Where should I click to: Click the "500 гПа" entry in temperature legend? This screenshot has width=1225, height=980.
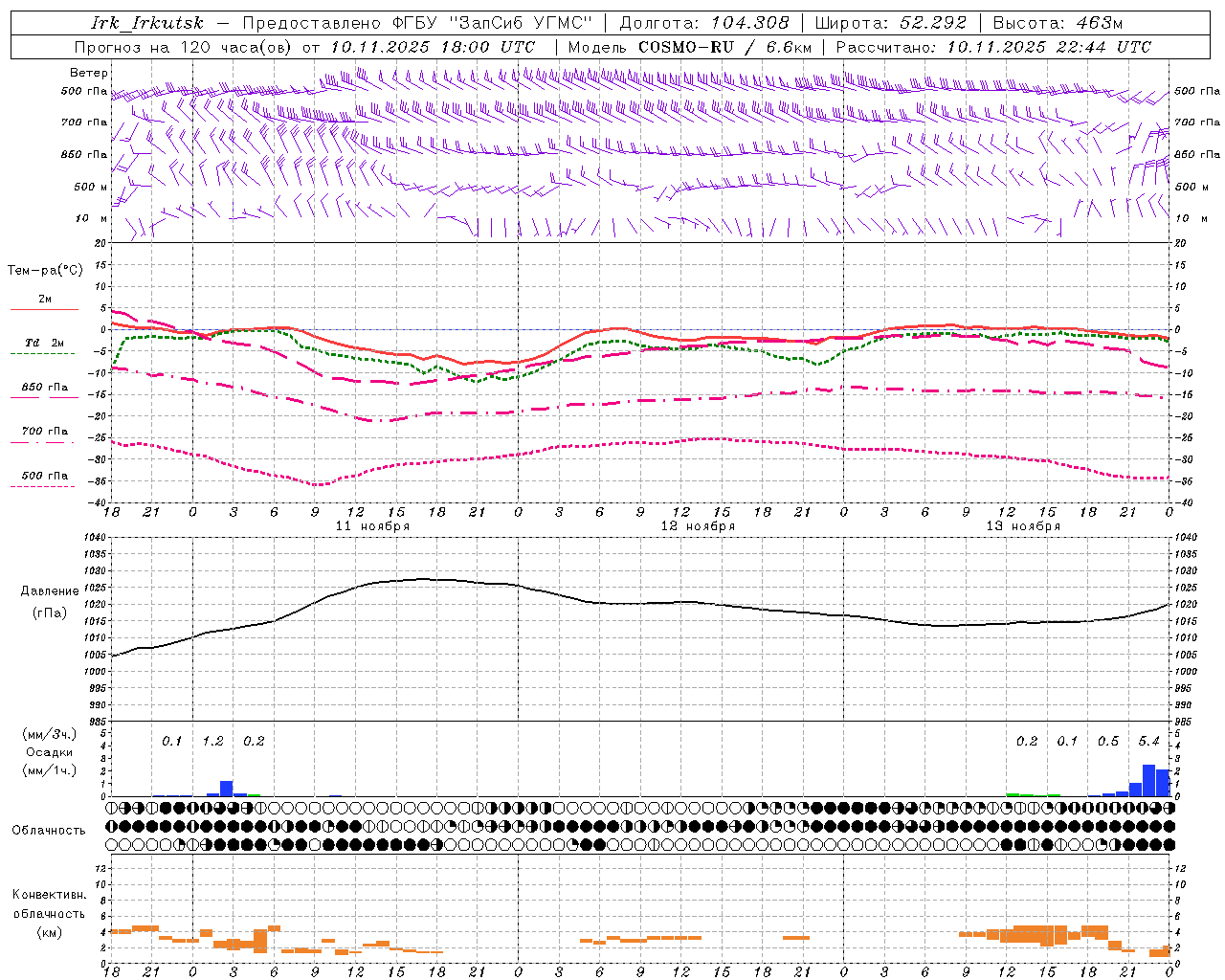point(45,476)
